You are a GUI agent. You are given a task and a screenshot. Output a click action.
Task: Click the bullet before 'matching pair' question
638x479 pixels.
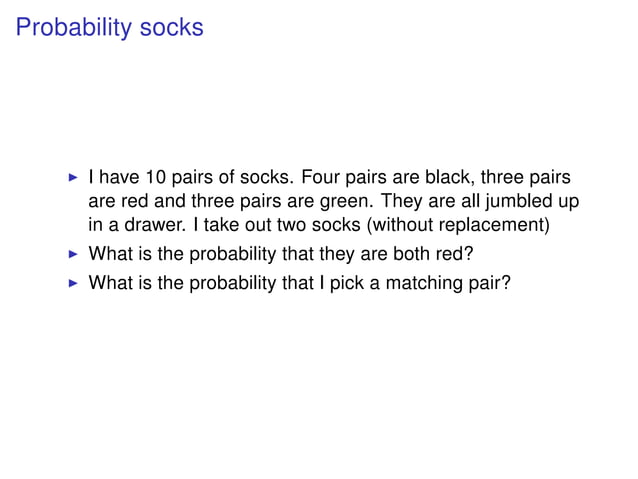(70, 283)
